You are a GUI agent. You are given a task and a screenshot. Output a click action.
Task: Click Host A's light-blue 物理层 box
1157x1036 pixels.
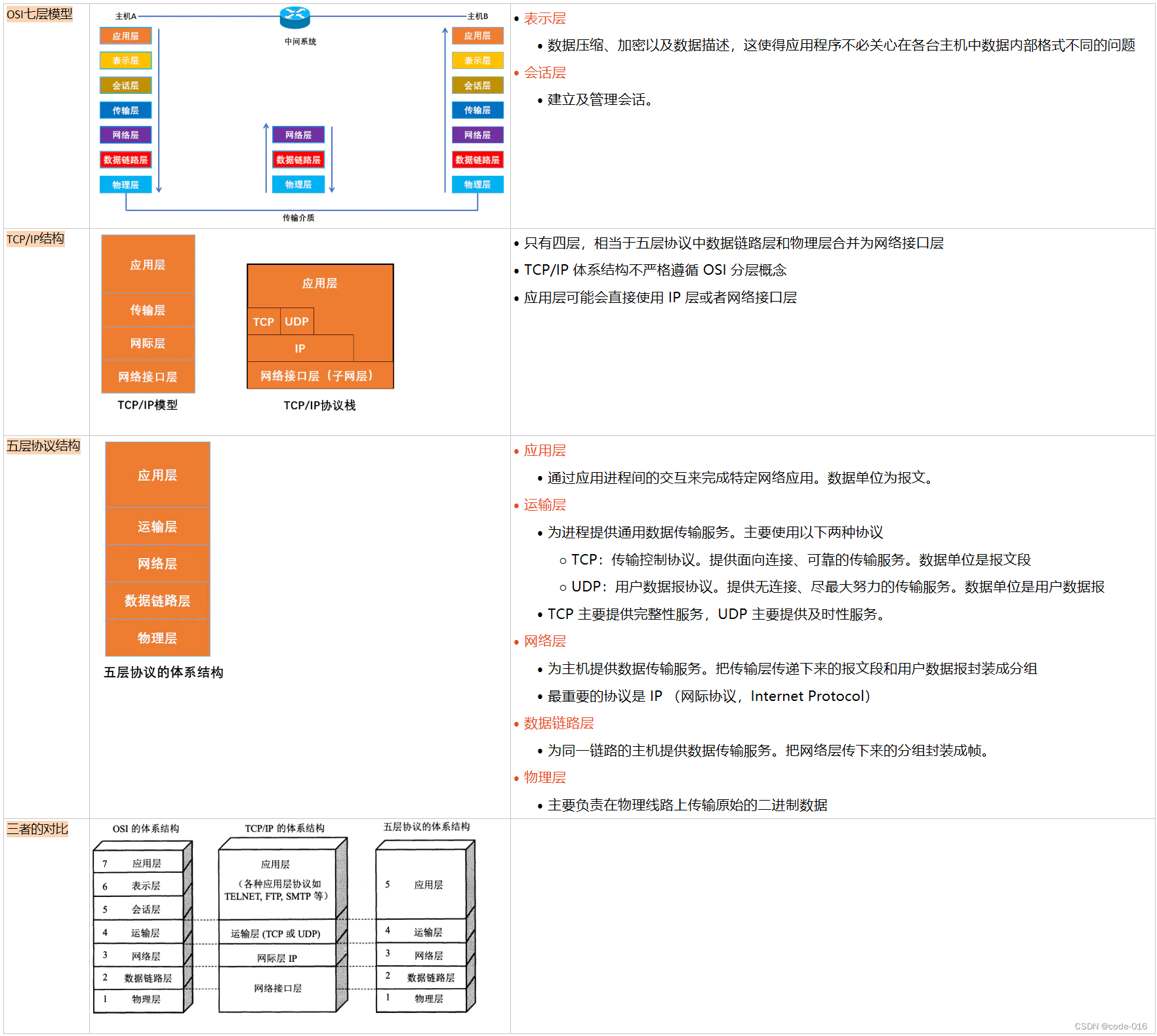(x=125, y=185)
